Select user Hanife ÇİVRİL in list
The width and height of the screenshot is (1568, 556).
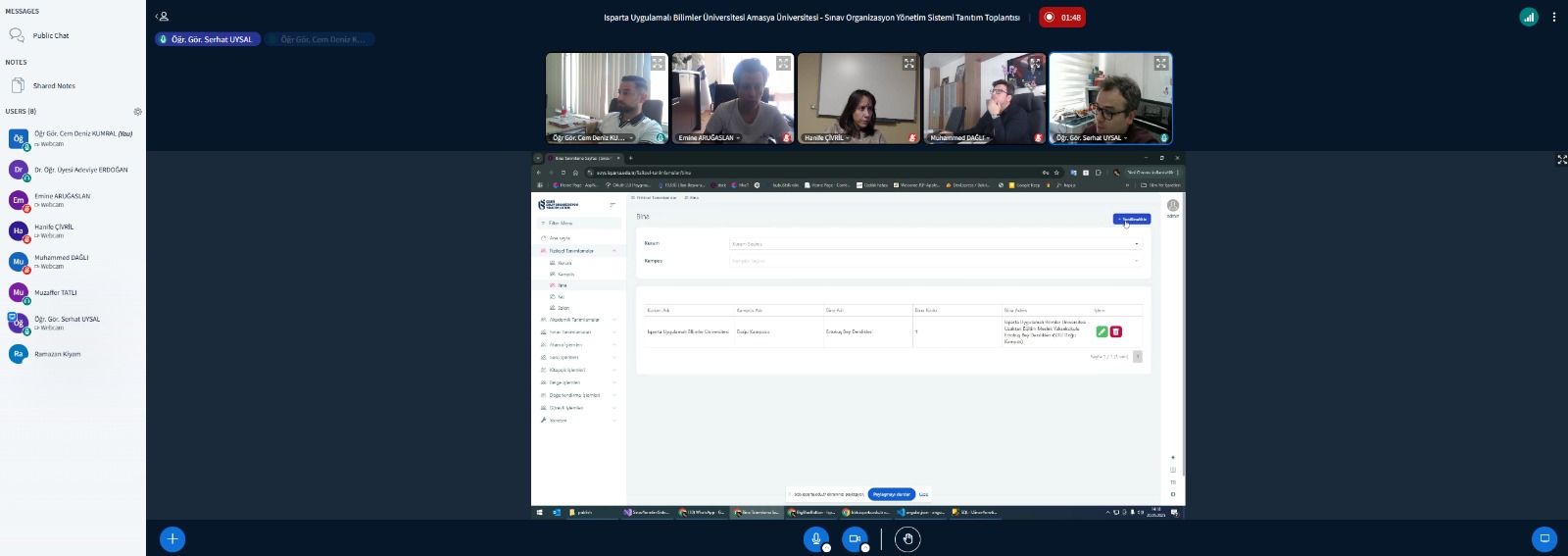pyautogui.click(x=73, y=230)
